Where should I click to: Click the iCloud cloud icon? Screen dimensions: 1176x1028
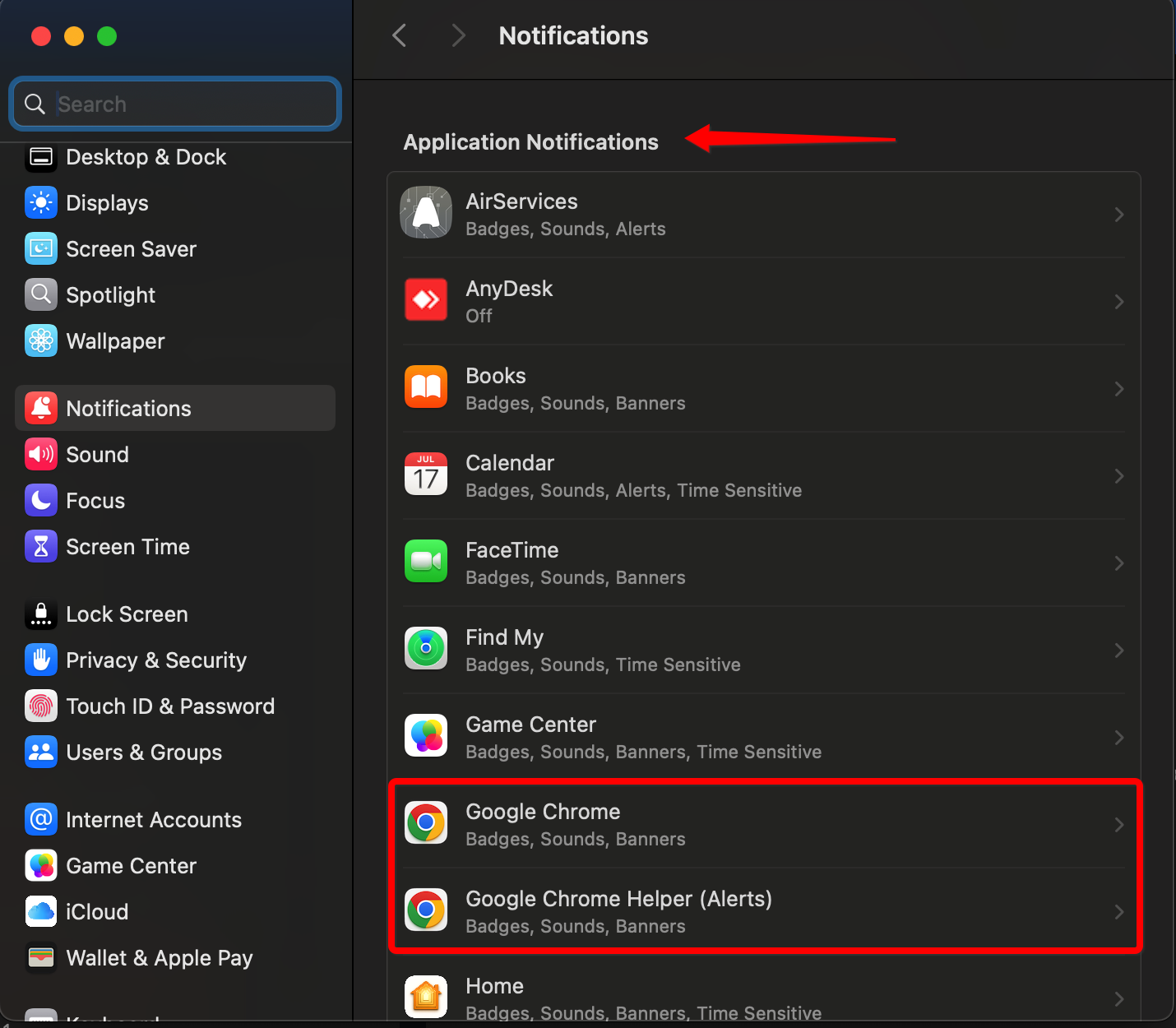tap(41, 911)
